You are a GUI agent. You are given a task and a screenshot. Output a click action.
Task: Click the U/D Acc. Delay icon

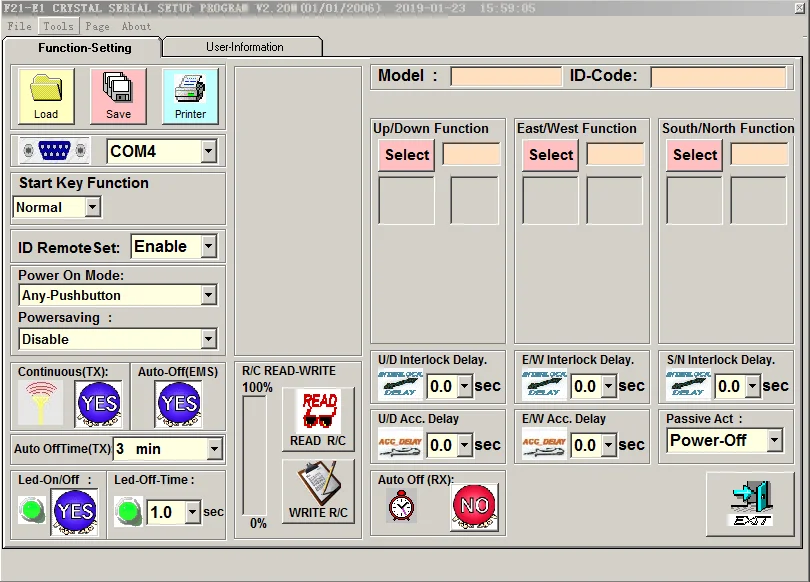pos(400,444)
